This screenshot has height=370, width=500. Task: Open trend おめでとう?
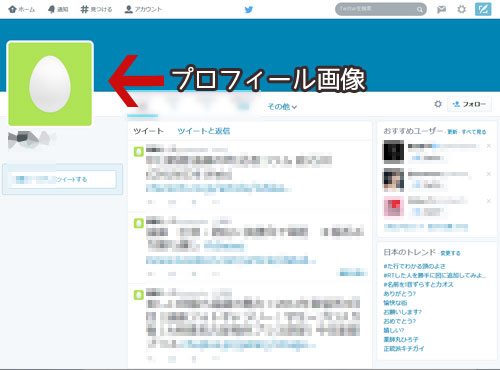(x=400, y=321)
